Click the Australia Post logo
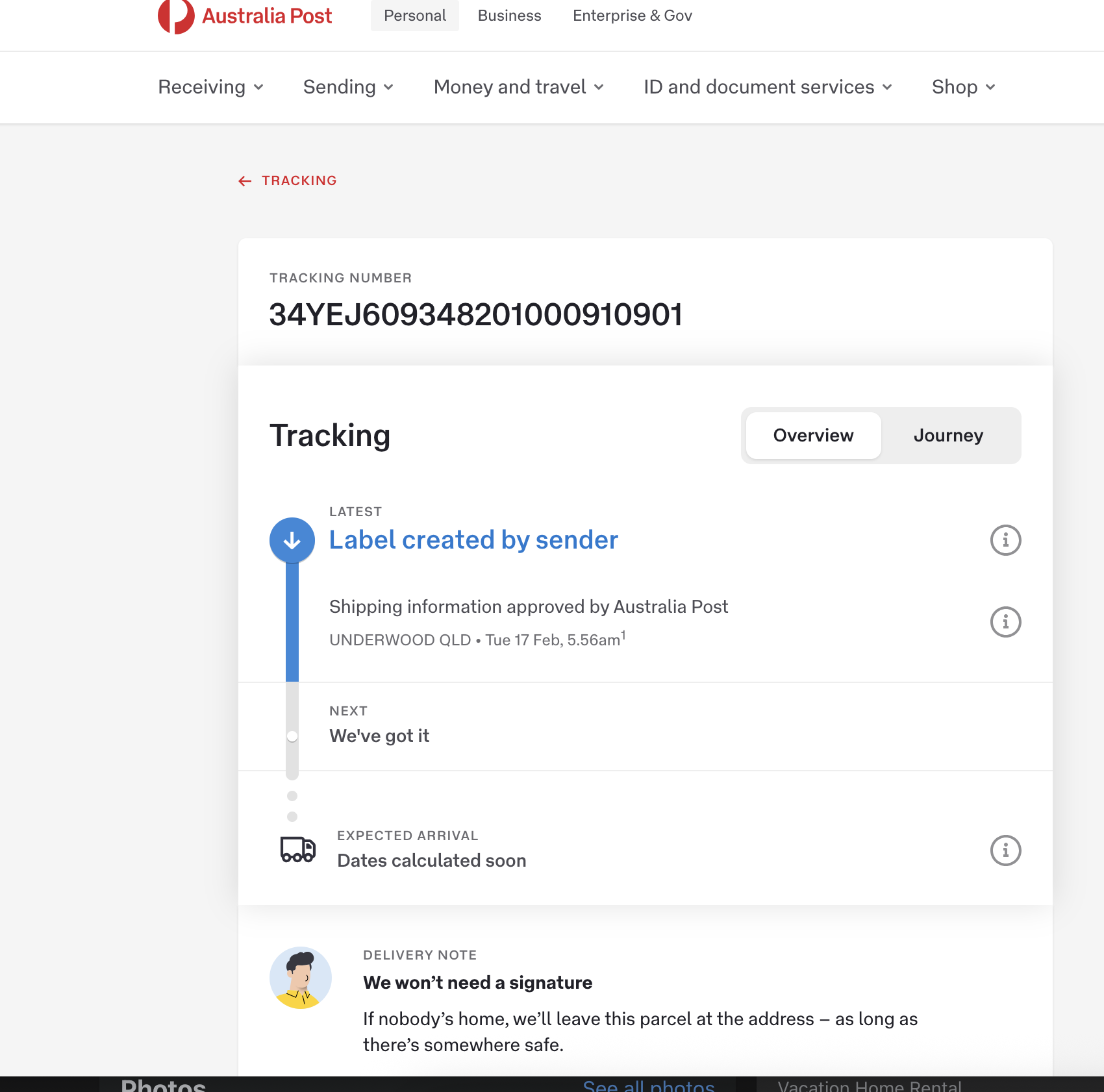The image size is (1104, 1092). tap(245, 16)
